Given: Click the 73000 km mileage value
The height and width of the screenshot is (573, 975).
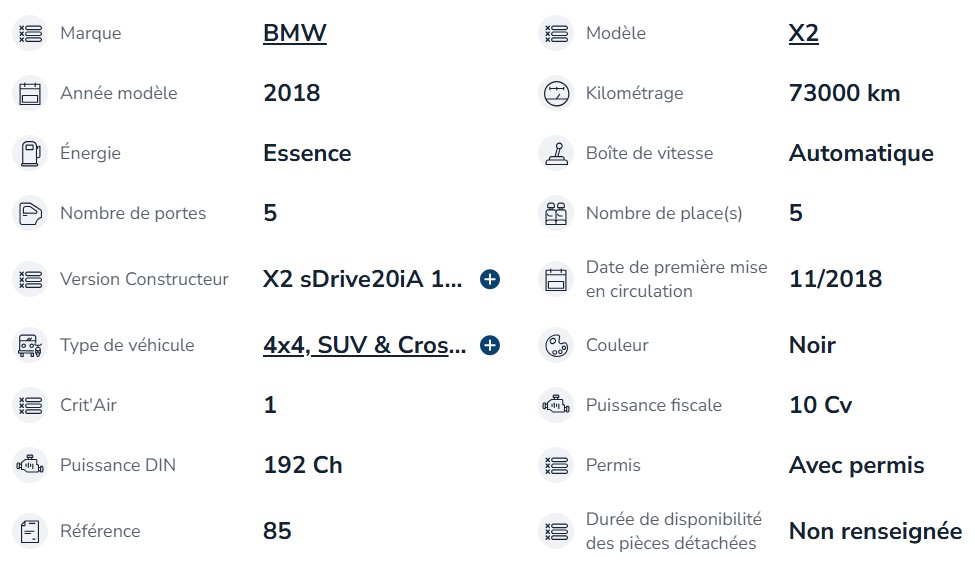Looking at the screenshot, I should (844, 93).
